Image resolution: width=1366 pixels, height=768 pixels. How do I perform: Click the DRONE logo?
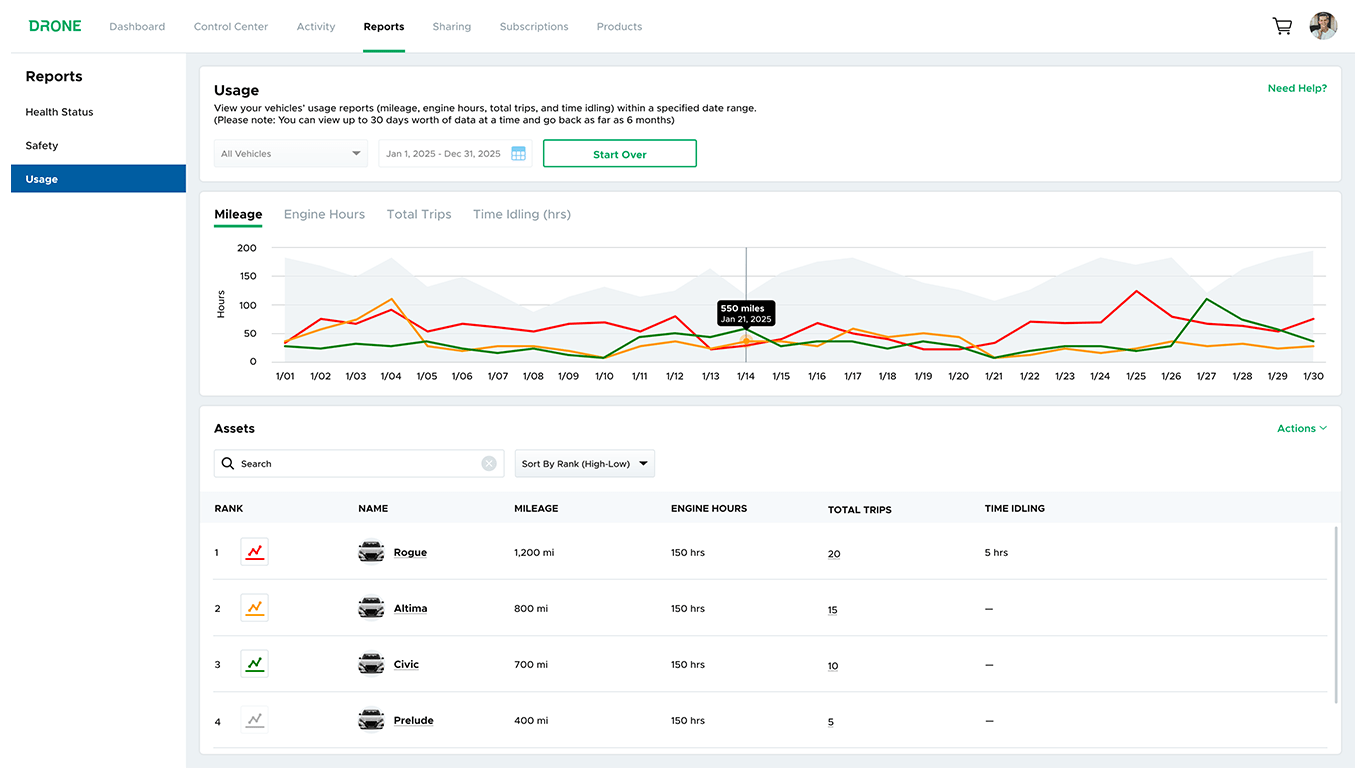pos(55,26)
